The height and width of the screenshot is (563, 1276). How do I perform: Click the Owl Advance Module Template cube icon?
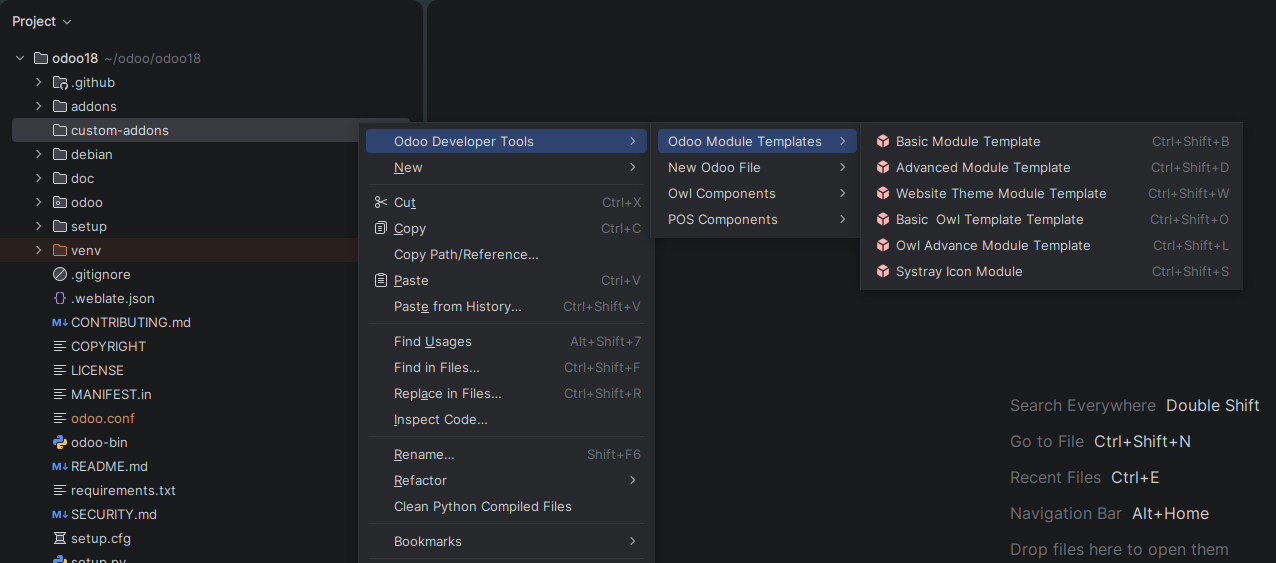pos(883,245)
